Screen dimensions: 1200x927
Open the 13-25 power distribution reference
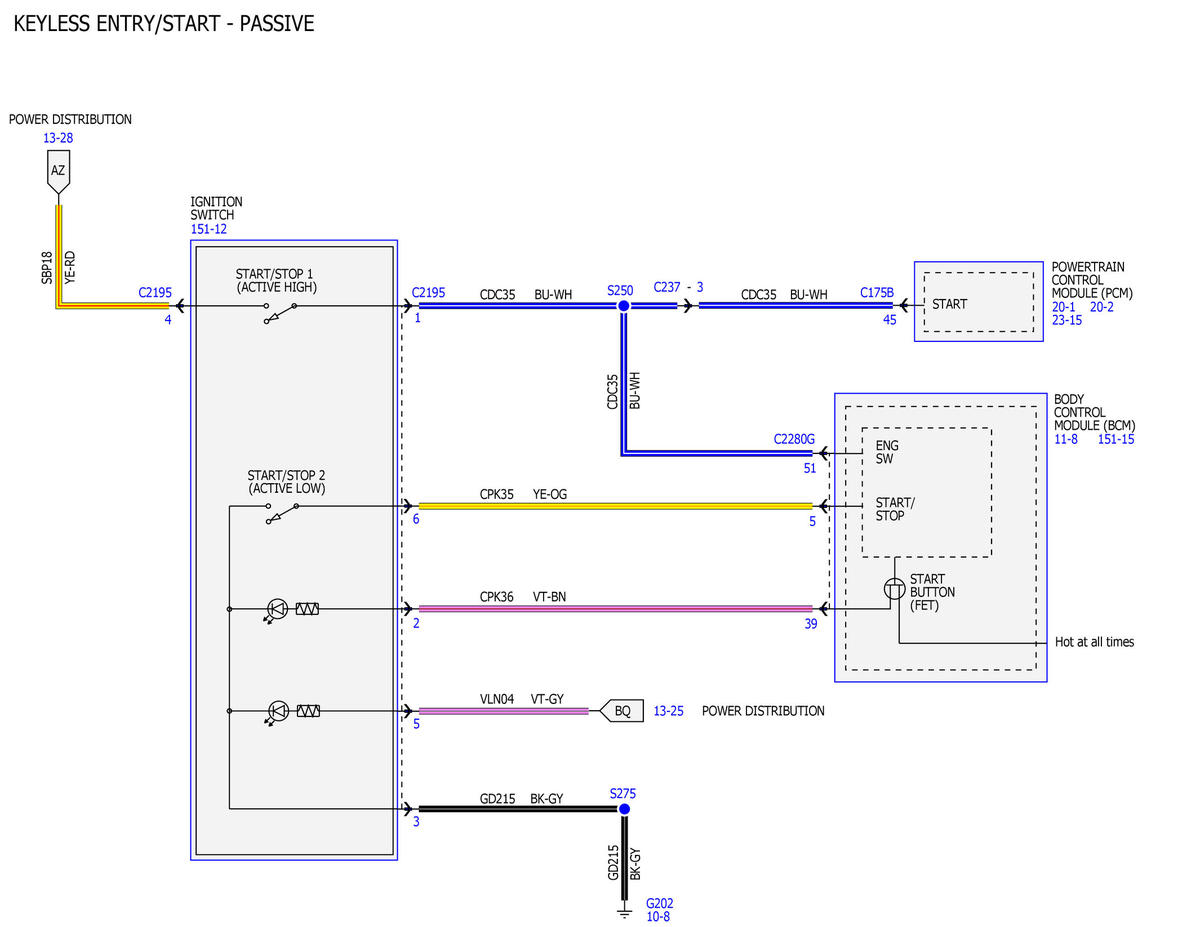[x=669, y=711]
